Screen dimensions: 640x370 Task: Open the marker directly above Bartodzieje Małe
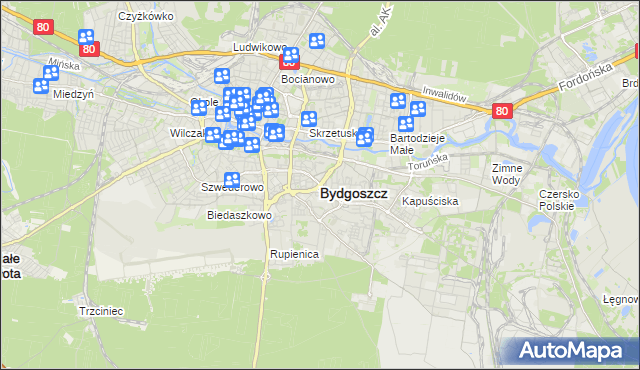[406, 124]
